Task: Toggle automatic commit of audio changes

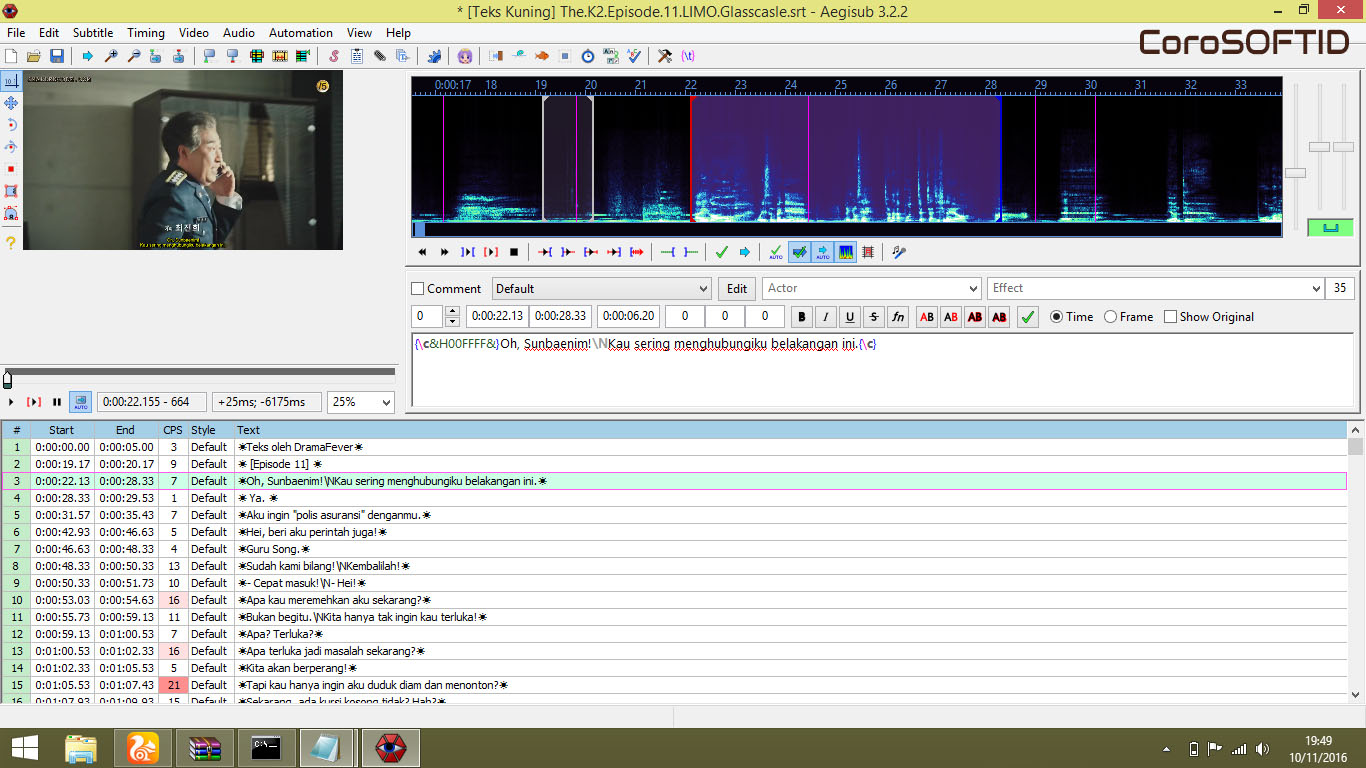Action: 776,252
